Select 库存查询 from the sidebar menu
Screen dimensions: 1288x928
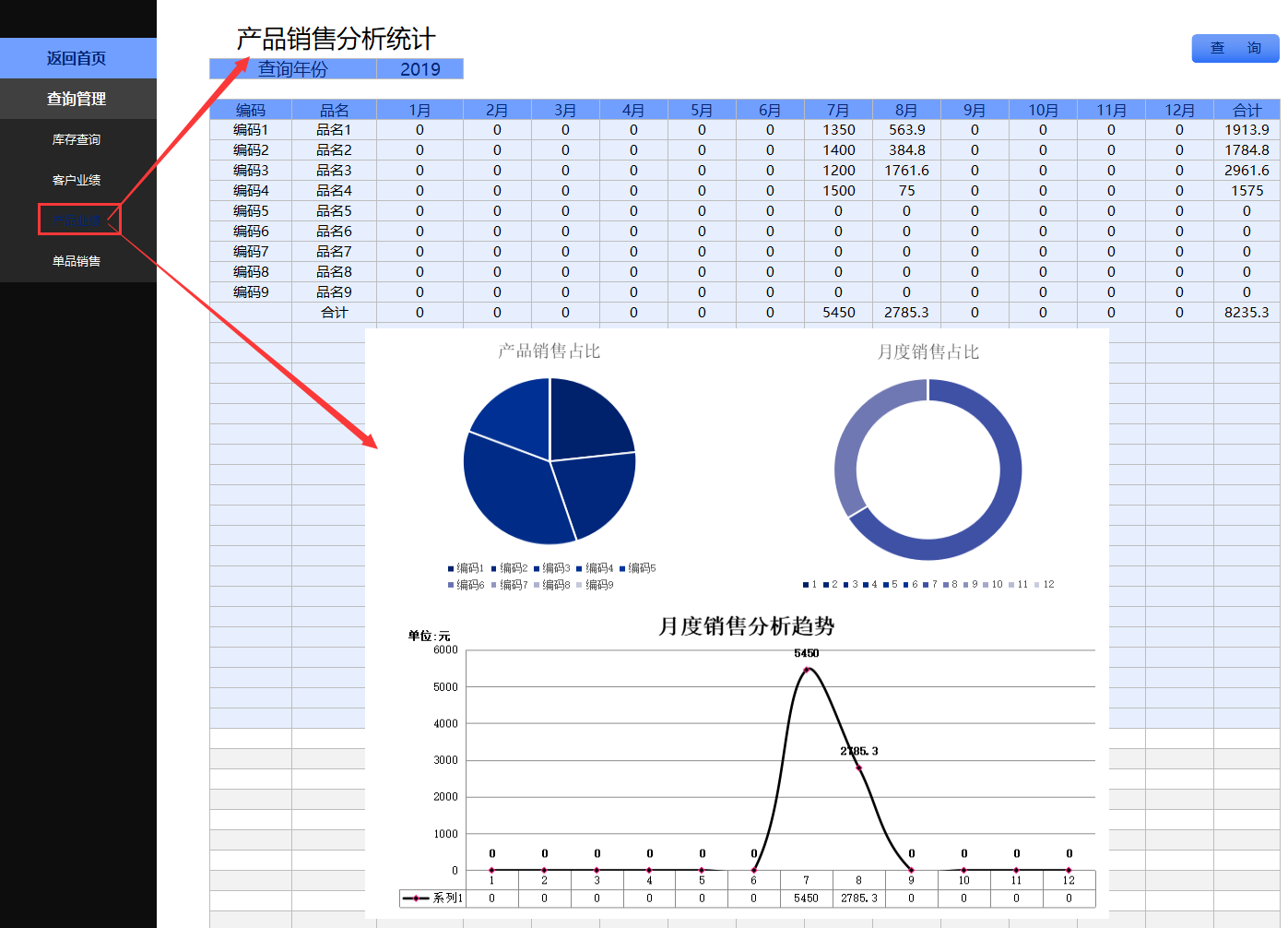tap(77, 138)
